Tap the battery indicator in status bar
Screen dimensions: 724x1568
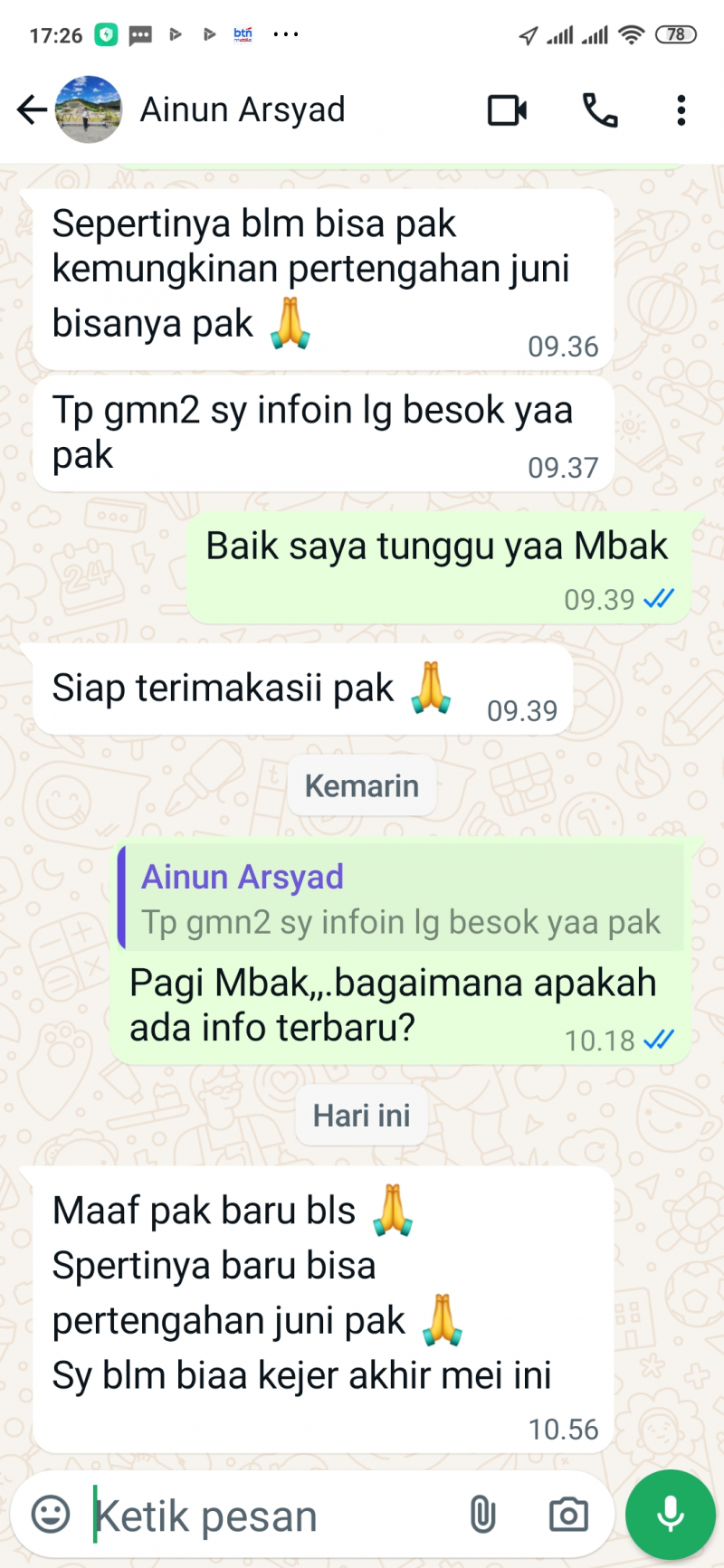676,34
